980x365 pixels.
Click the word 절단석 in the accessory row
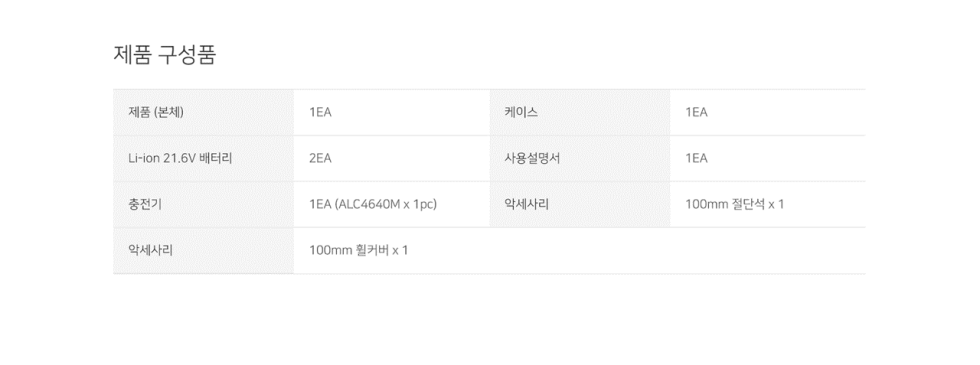coord(748,204)
